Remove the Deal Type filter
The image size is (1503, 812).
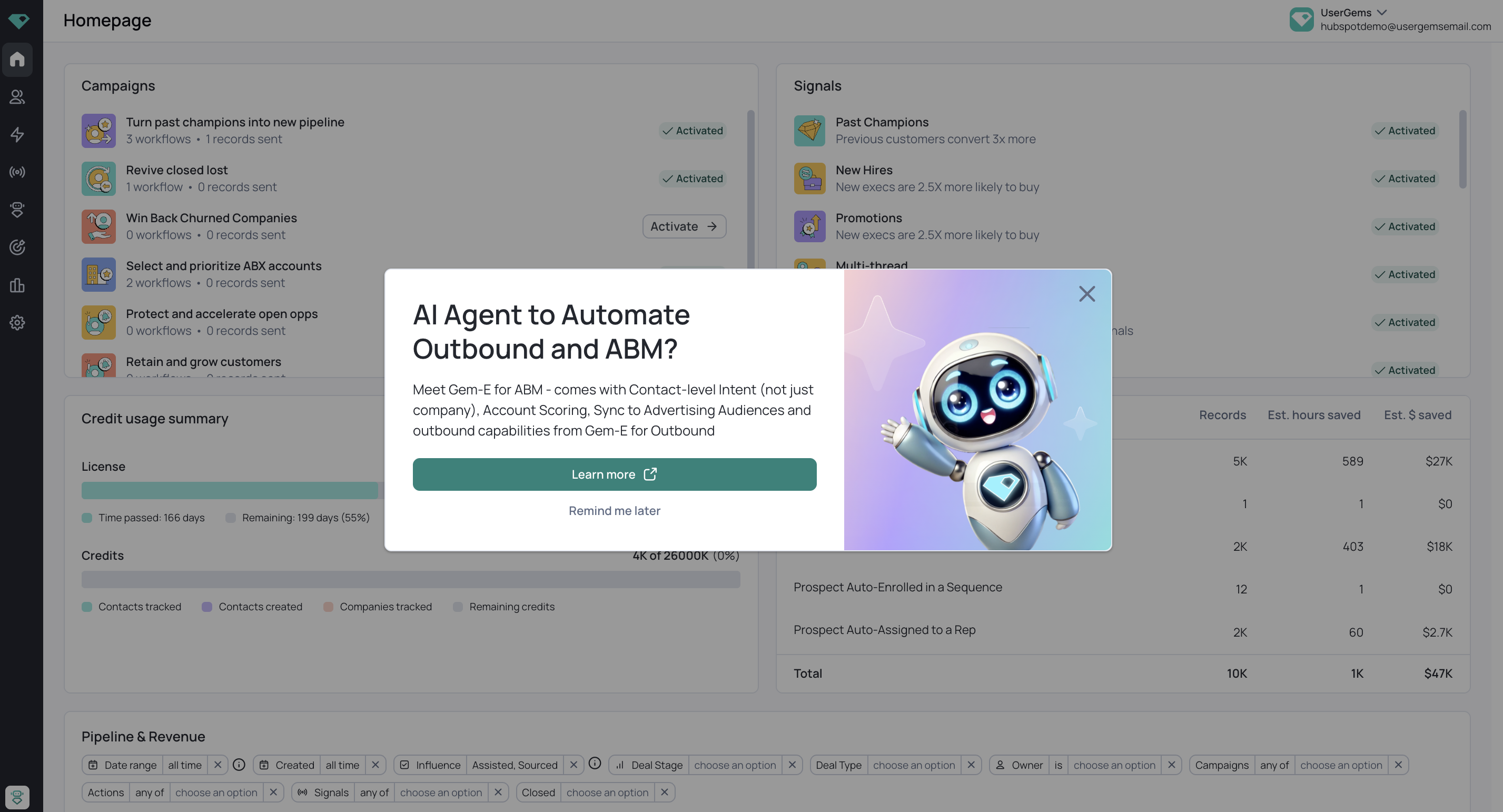(971, 765)
